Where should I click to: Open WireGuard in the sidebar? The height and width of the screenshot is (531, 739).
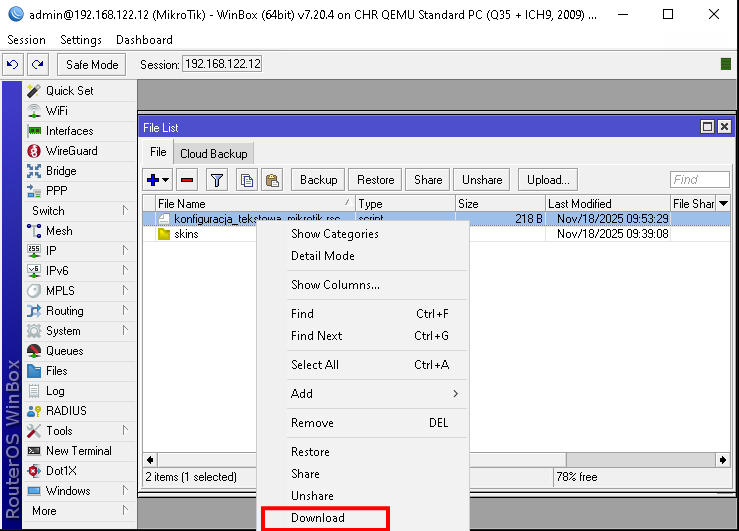click(x=79, y=151)
